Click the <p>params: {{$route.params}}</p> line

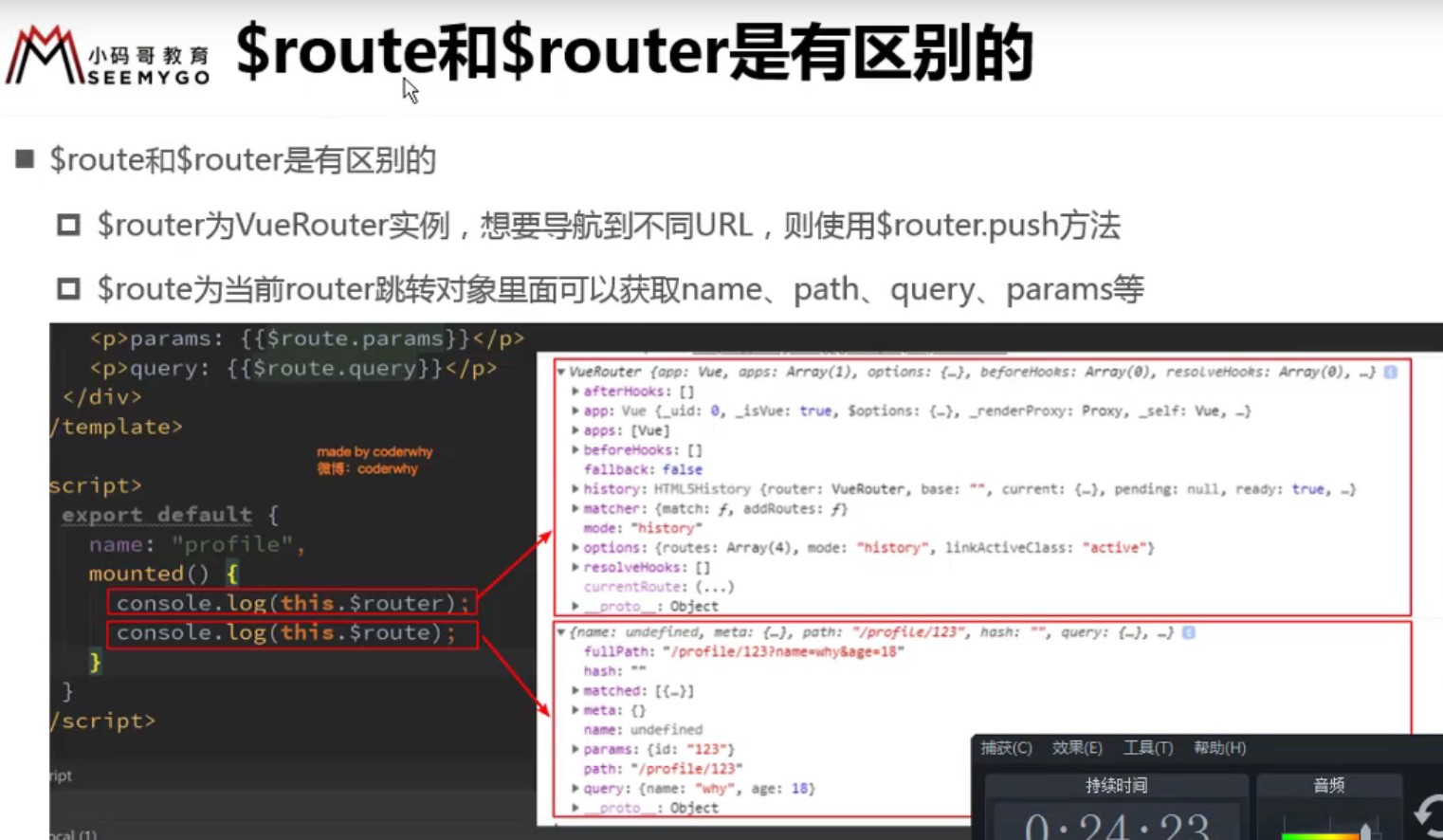pos(306,338)
